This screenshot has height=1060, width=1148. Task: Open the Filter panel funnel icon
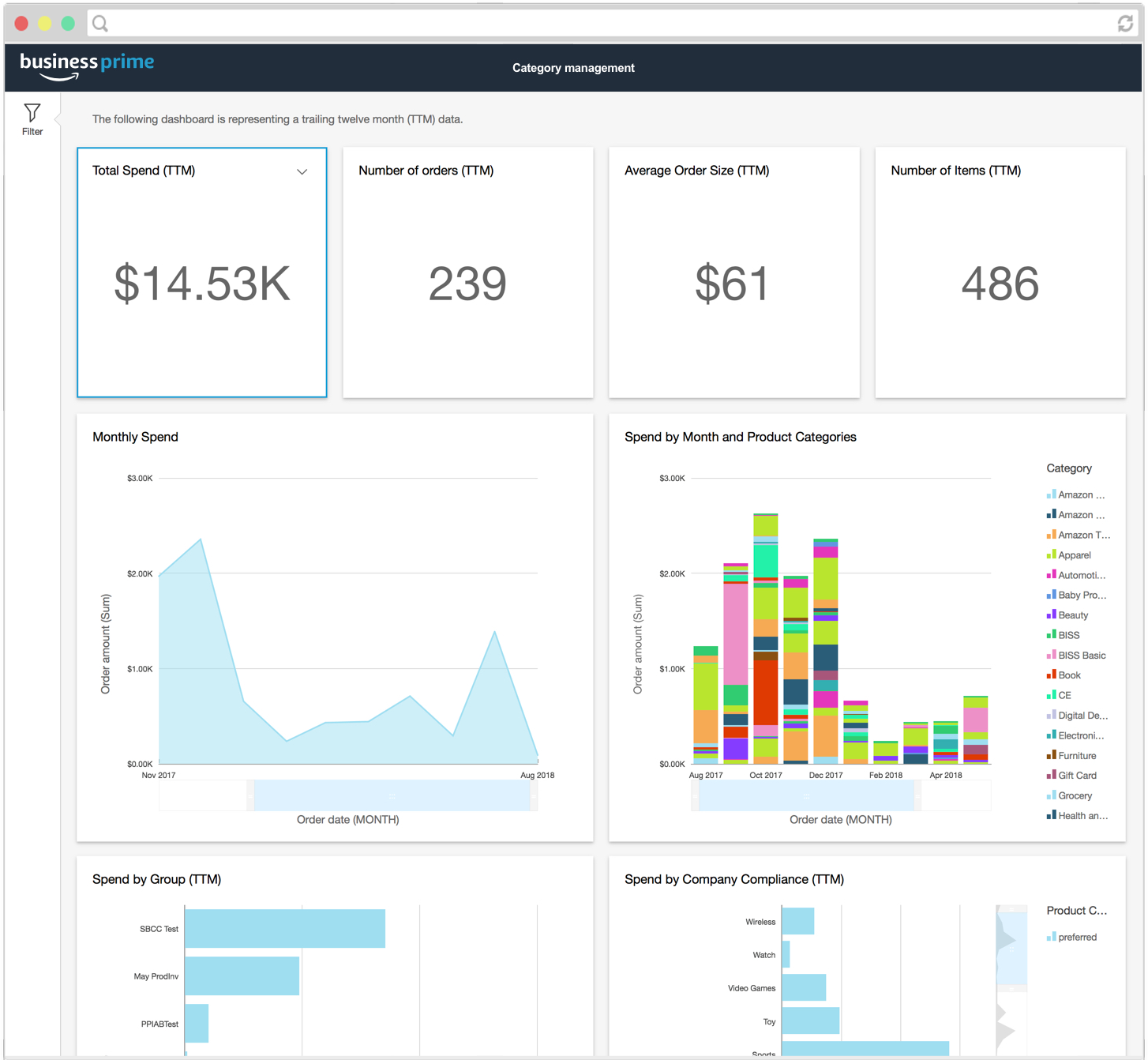pos(32,113)
